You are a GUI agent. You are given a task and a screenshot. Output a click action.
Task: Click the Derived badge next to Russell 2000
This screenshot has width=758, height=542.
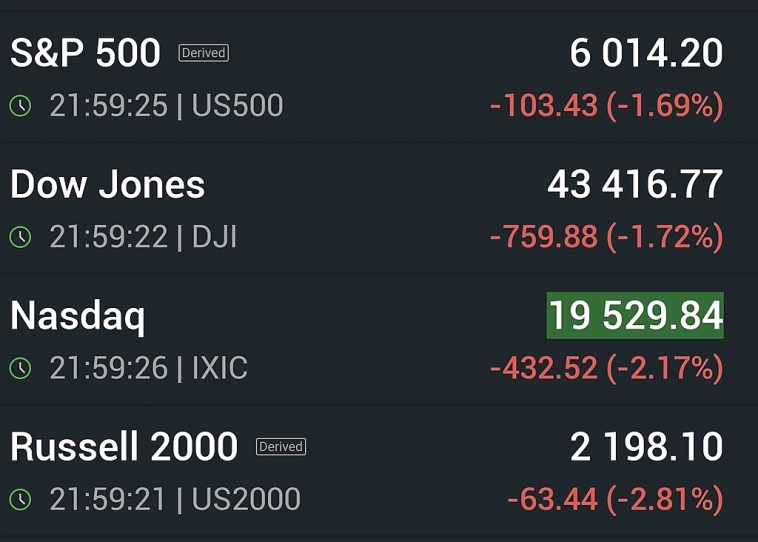coord(281,447)
